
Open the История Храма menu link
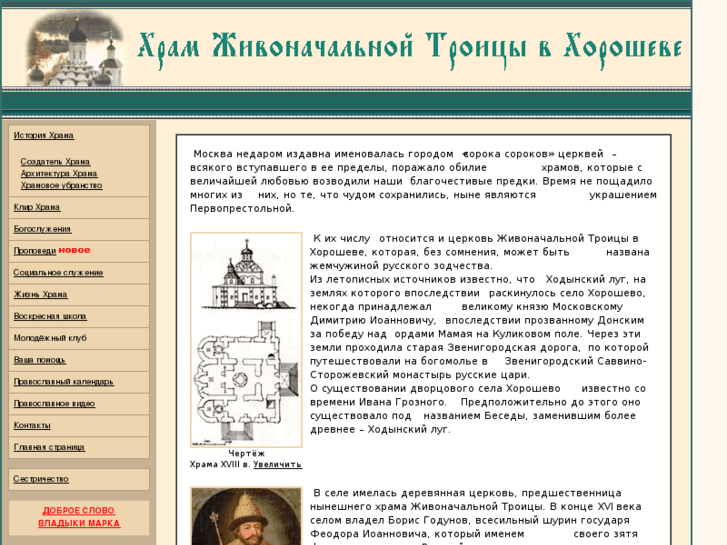point(44,135)
